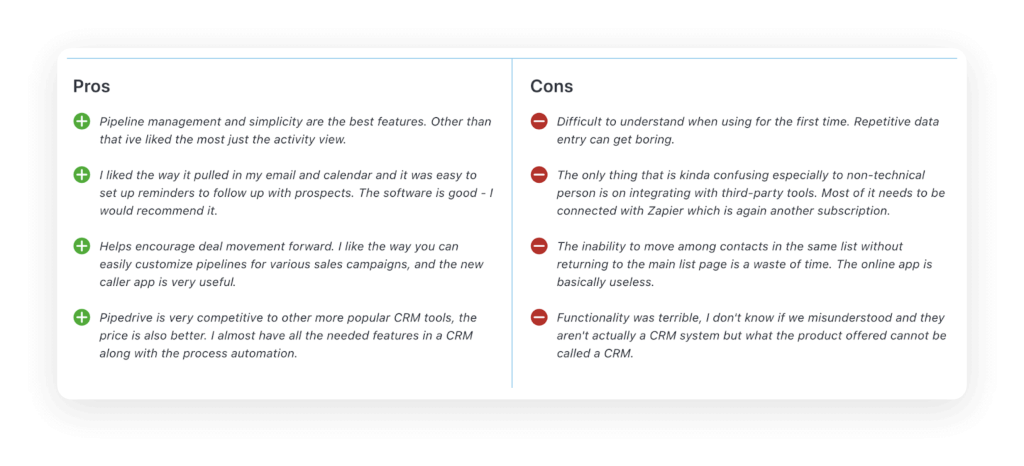Select the Cons heading
Image resolution: width=1024 pixels, height=466 pixels.
pyautogui.click(x=552, y=86)
